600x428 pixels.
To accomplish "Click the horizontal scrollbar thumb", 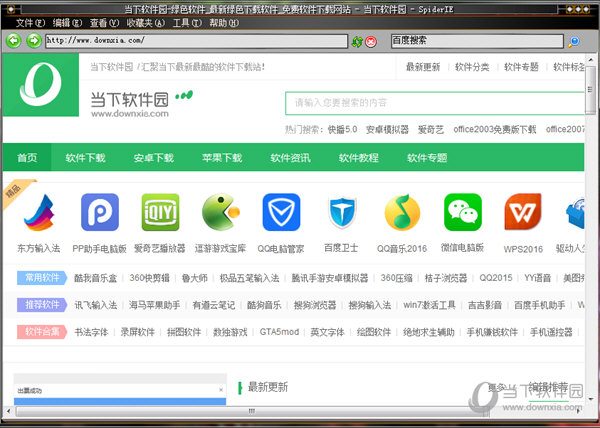I will (x=253, y=412).
